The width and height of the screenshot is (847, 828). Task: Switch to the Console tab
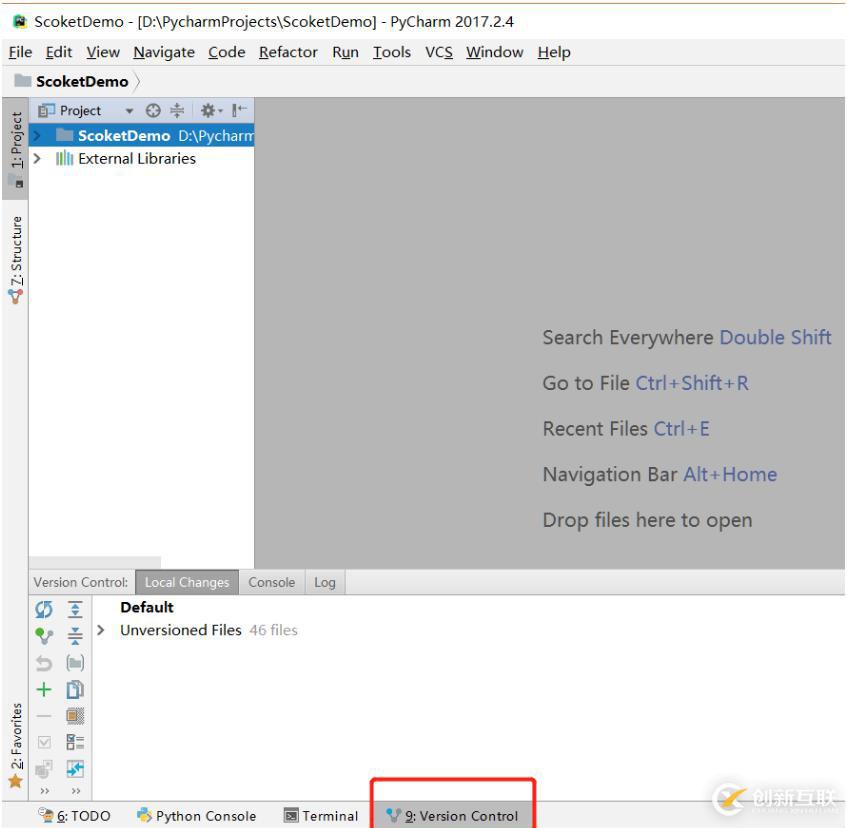click(271, 583)
